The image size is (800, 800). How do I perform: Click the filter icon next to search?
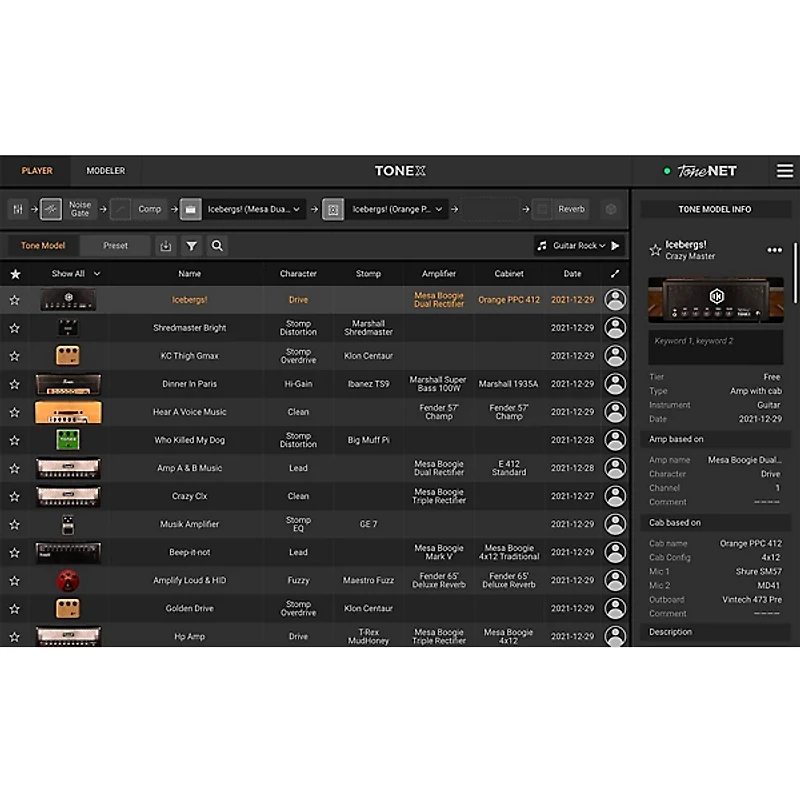click(x=191, y=245)
